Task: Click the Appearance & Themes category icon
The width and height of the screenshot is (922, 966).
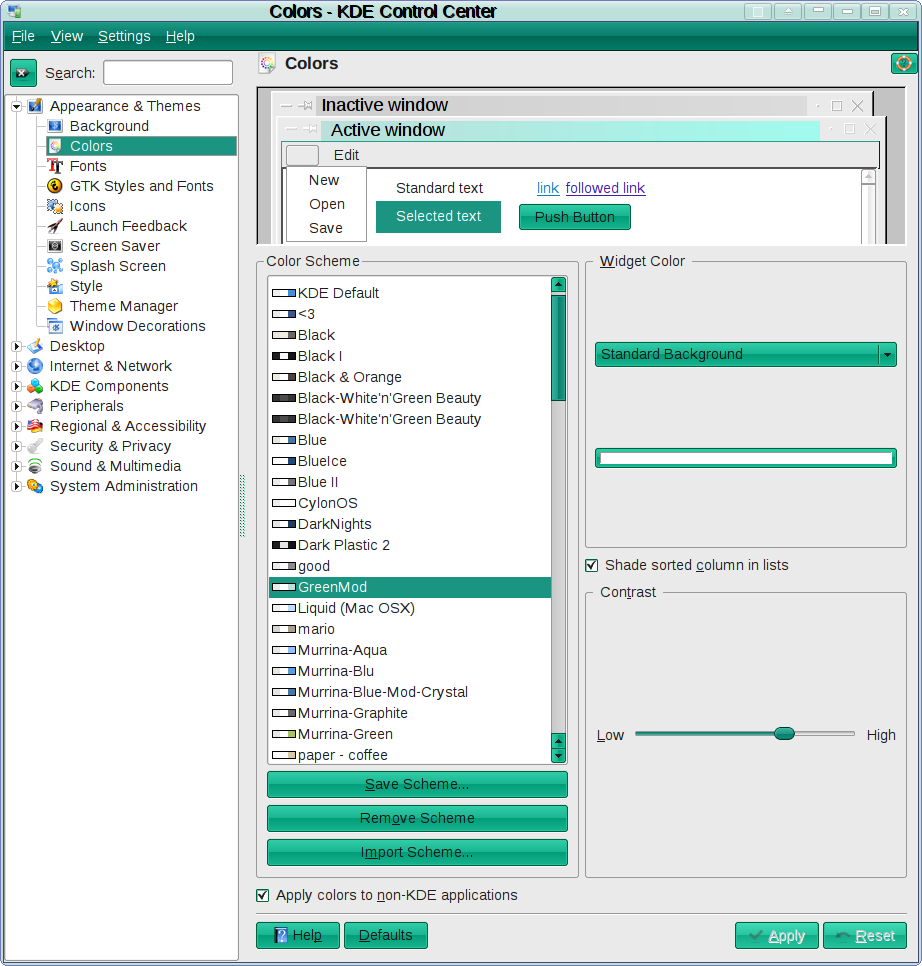Action: tap(36, 106)
